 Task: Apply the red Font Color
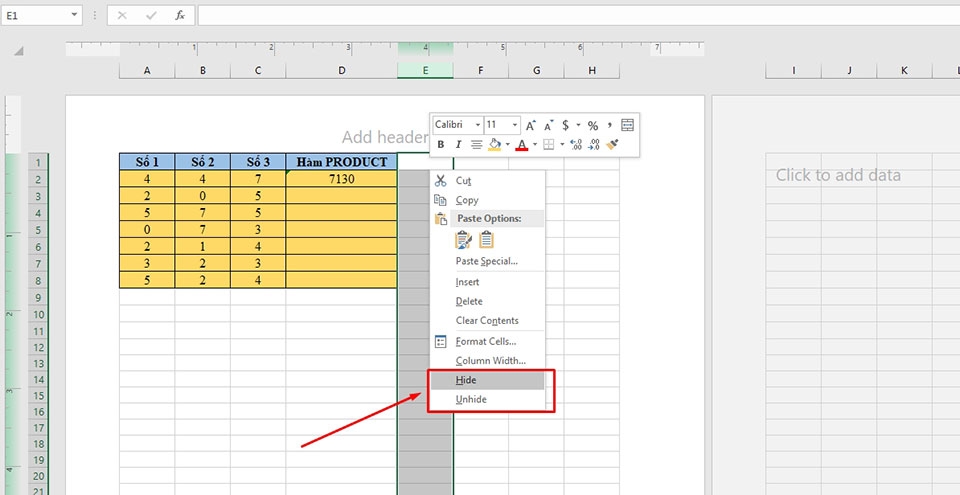522,145
